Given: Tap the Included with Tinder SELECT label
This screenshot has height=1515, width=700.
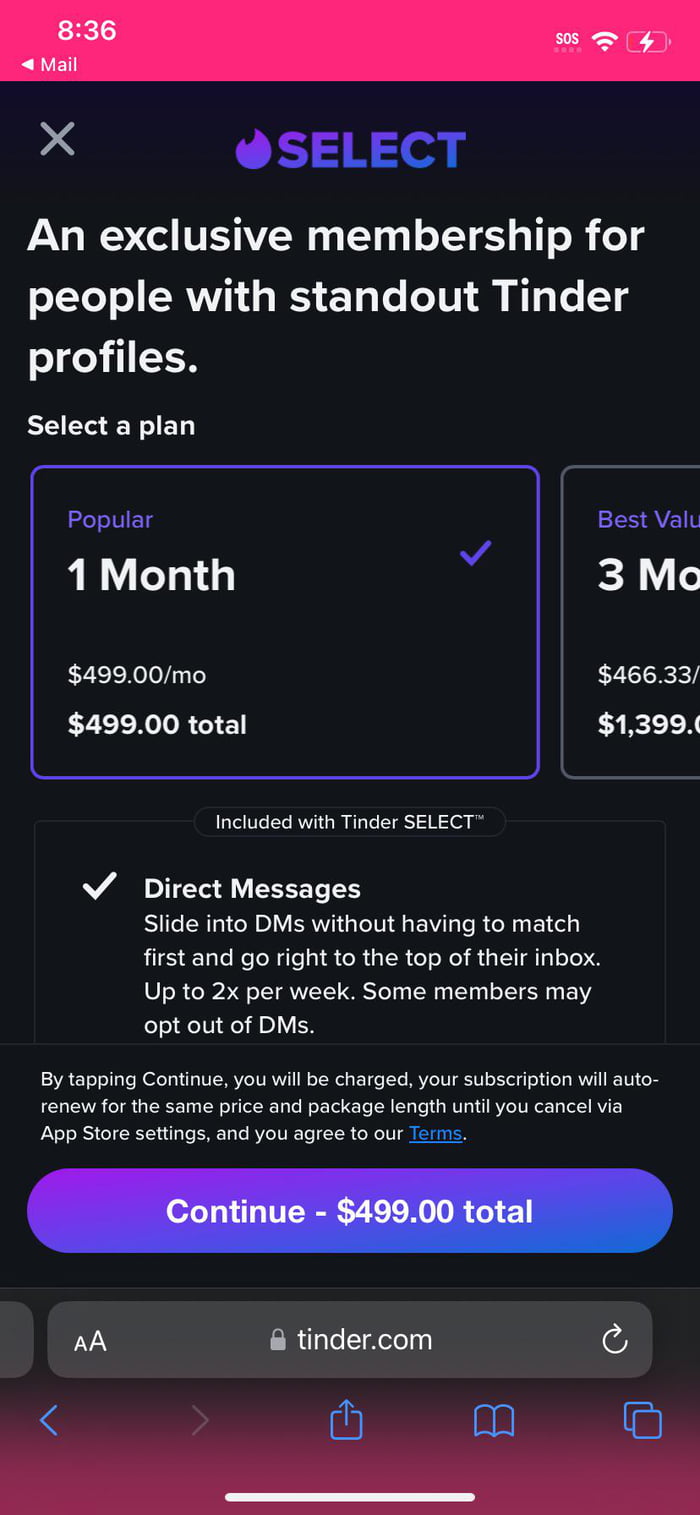Looking at the screenshot, I should pyautogui.click(x=349, y=822).
